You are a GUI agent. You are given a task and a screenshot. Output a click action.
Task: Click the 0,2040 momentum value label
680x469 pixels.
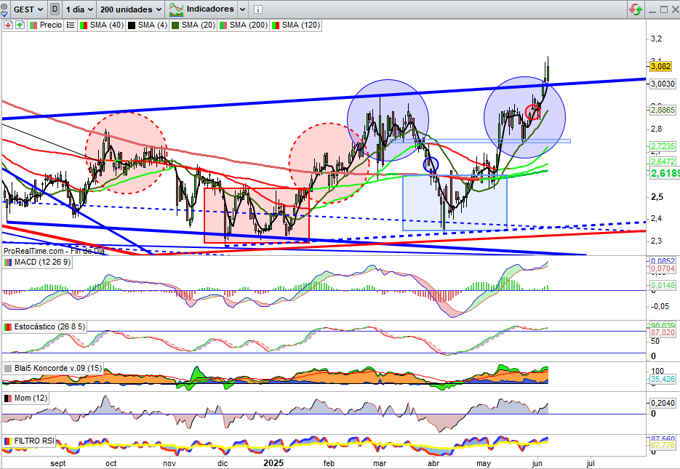point(662,403)
